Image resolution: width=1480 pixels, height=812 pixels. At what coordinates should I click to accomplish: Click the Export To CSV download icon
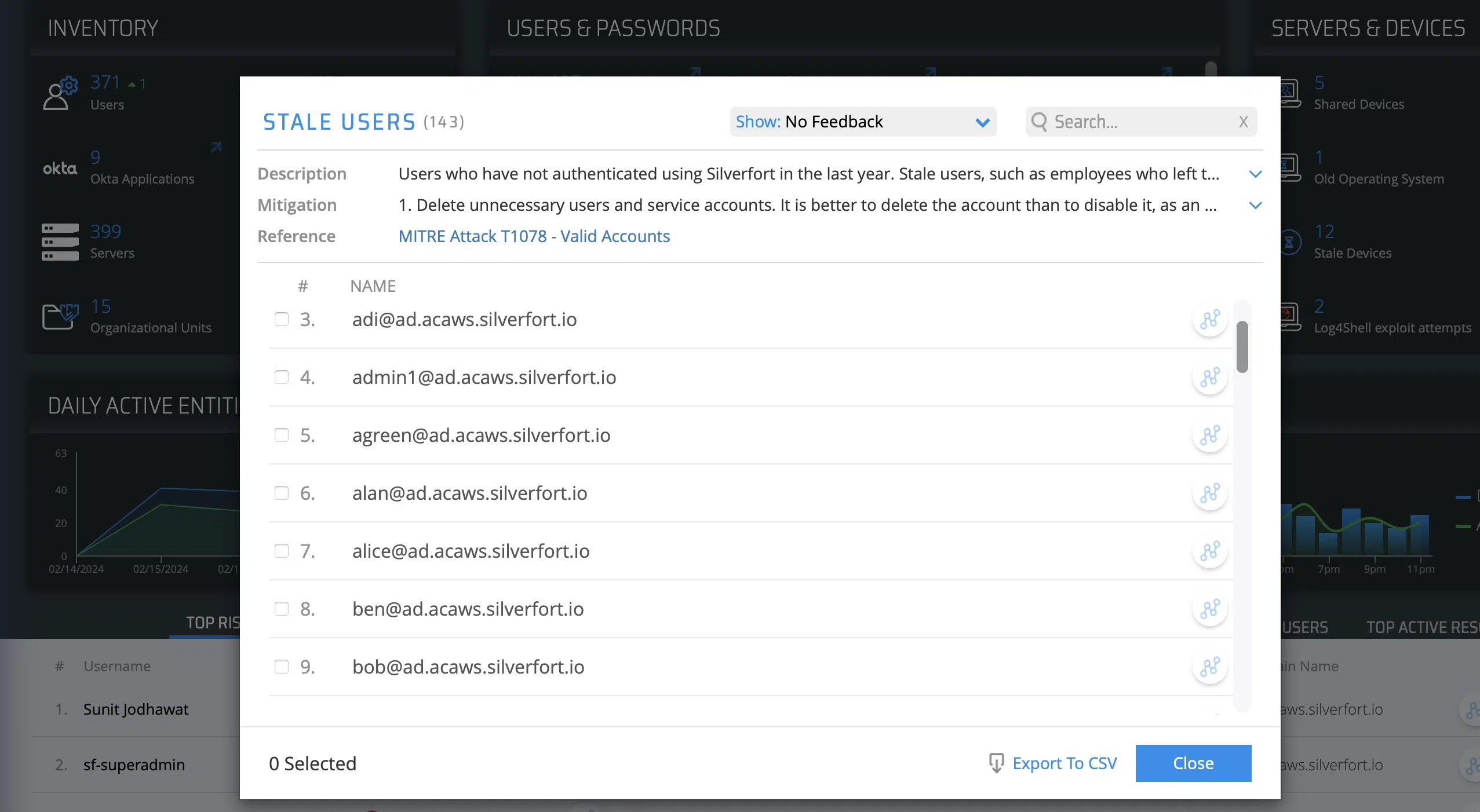pyautogui.click(x=996, y=763)
